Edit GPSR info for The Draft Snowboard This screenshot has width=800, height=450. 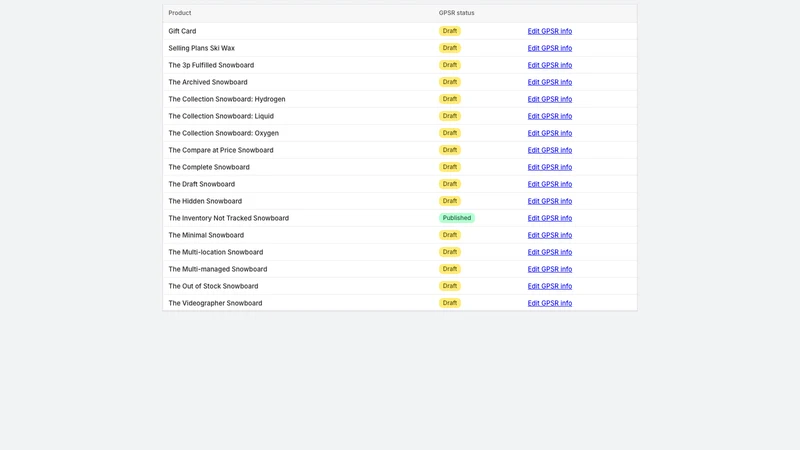[549, 184]
